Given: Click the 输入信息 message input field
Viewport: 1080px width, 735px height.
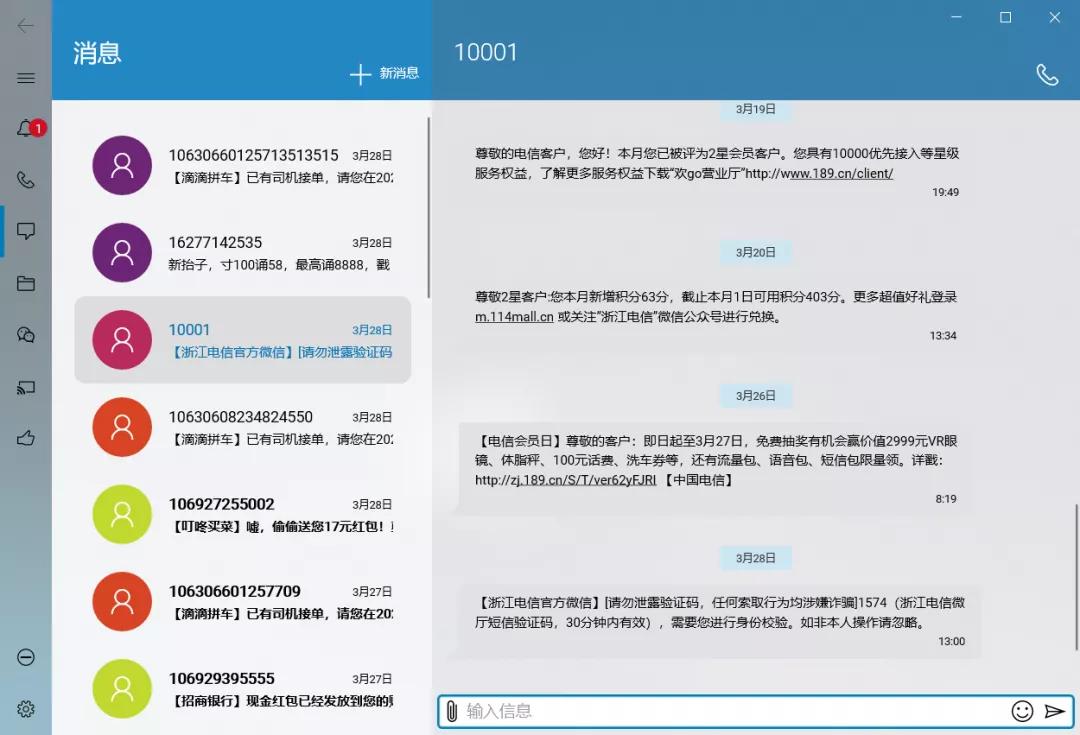Looking at the screenshot, I should [700, 710].
